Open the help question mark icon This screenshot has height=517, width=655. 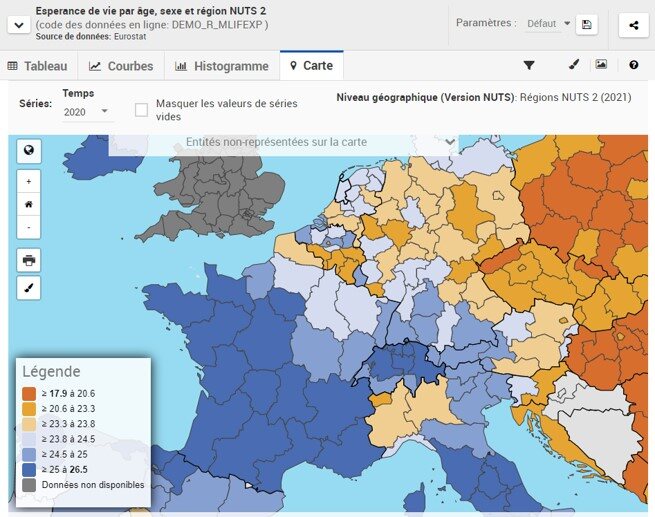(634, 65)
